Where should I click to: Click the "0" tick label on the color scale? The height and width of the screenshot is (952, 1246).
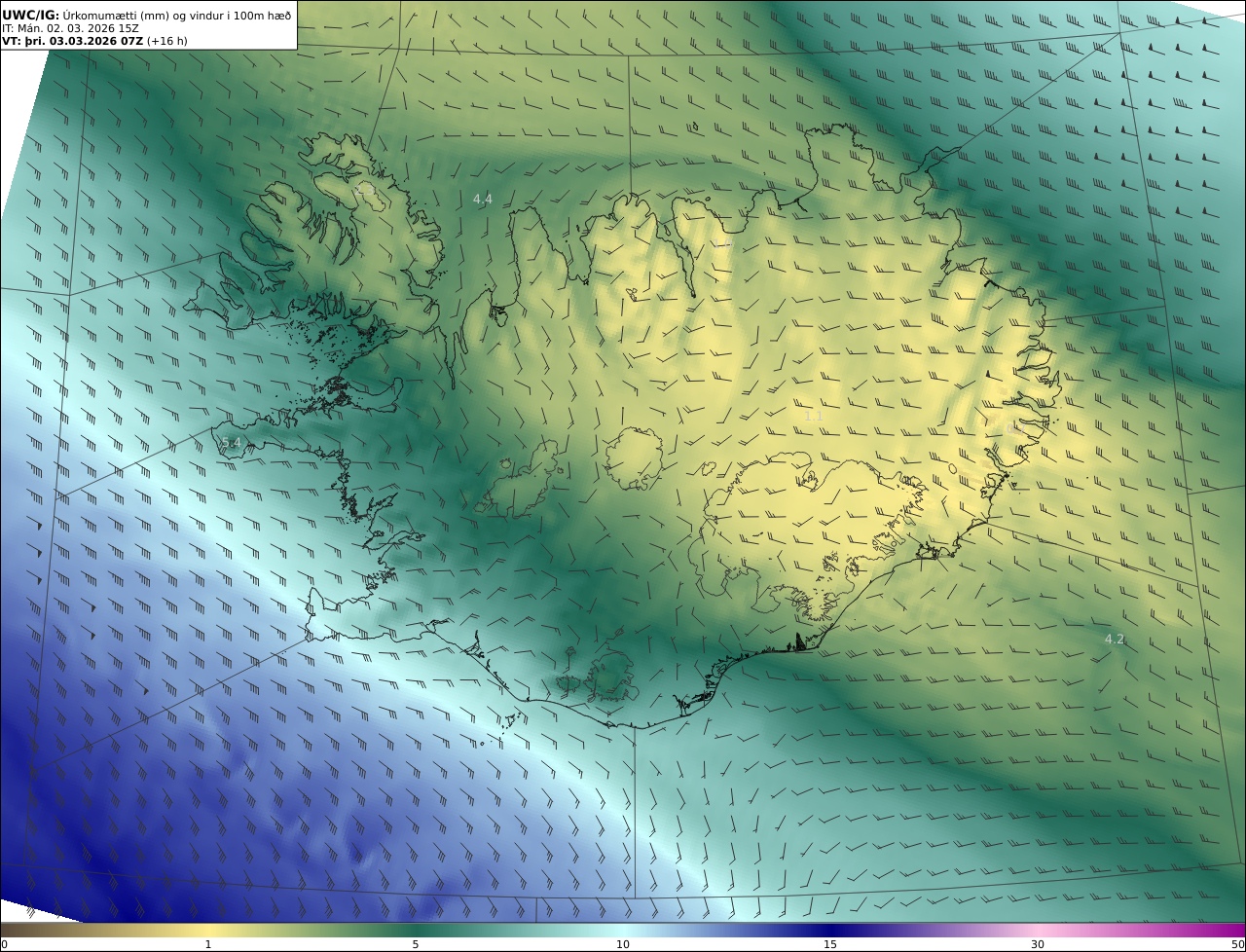coord(4,944)
